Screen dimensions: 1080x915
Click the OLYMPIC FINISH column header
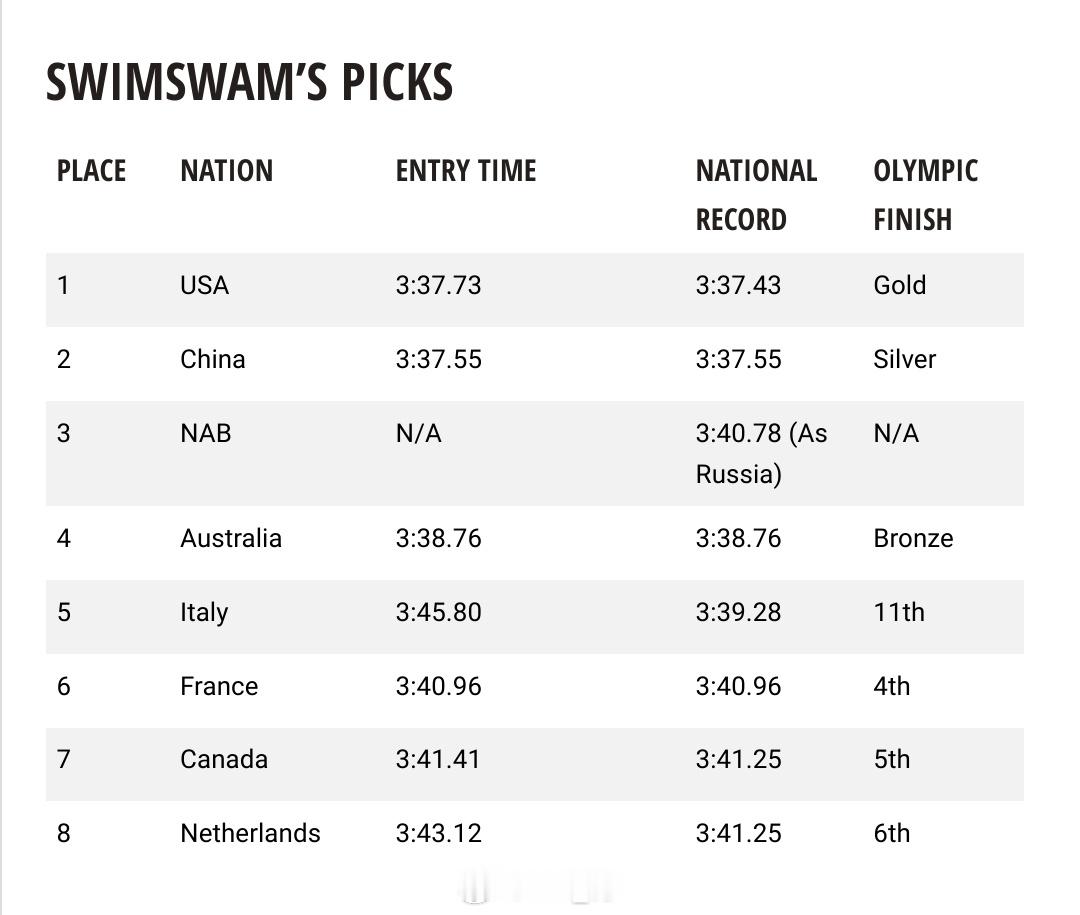(926, 195)
